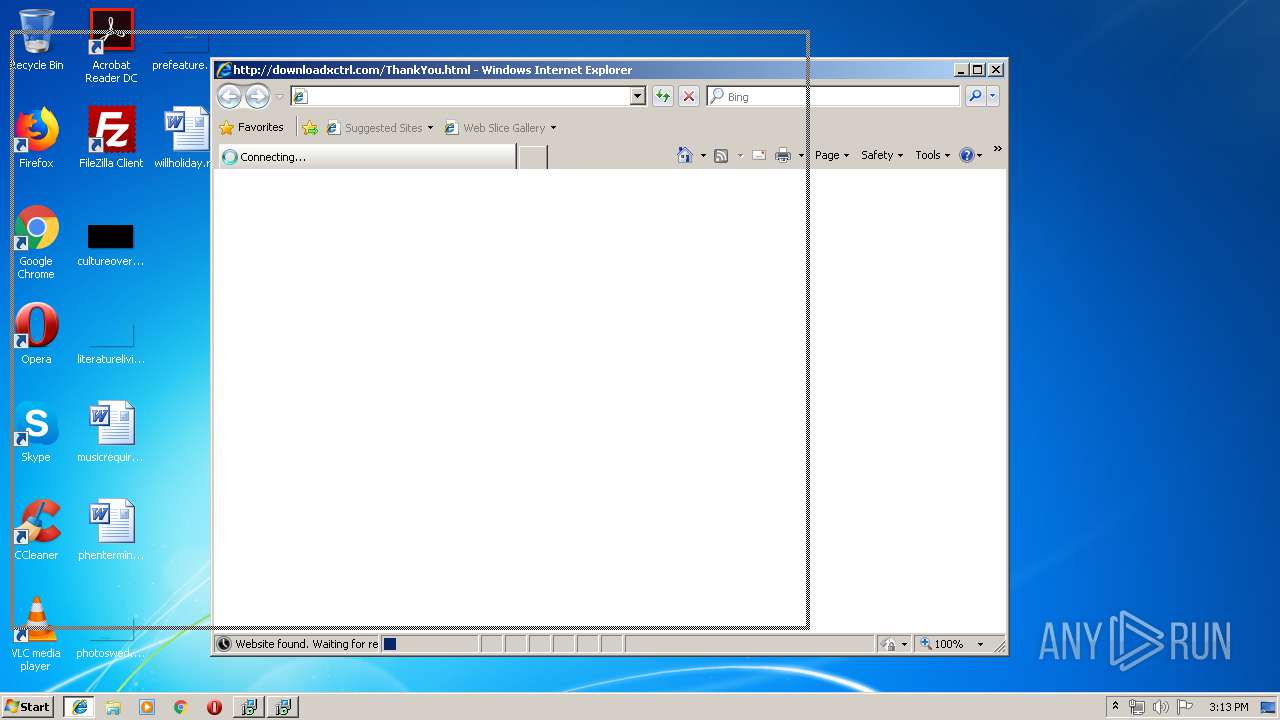The image size is (1280, 720).
Task: Select the musicrequir… Word document
Action: (111, 432)
